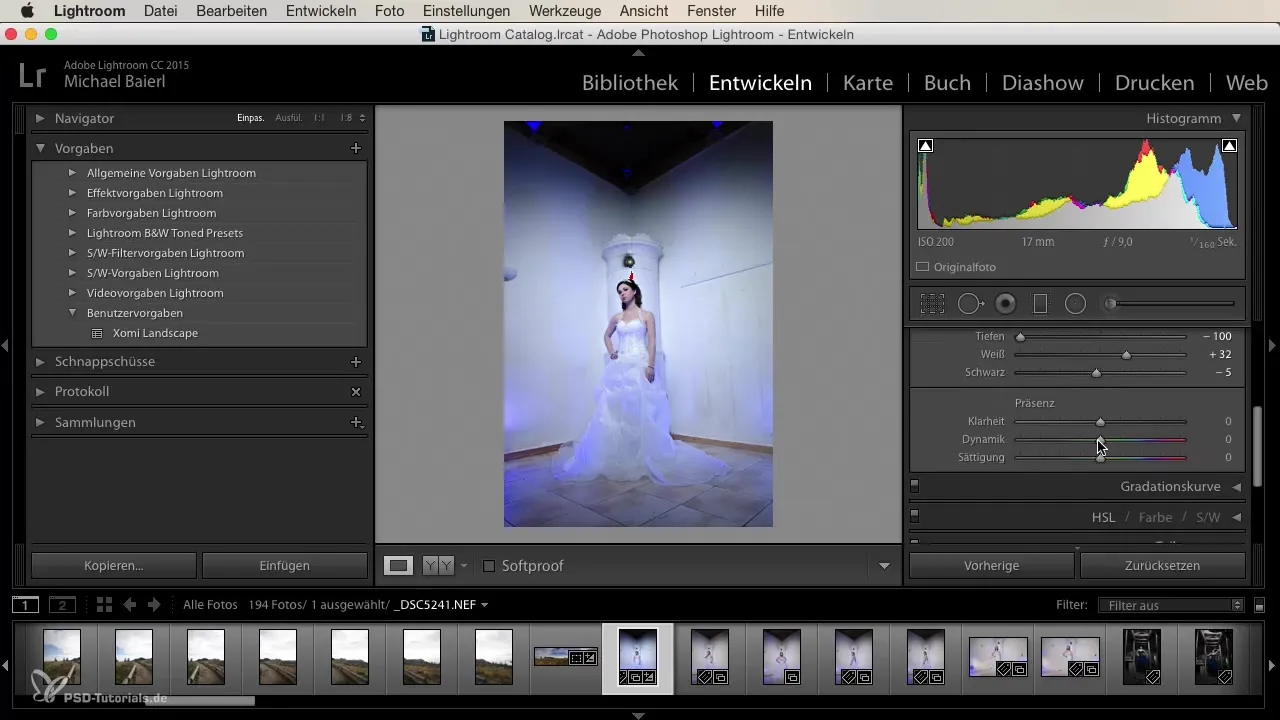Switch to Karte module
1280x720 pixels.
click(868, 83)
